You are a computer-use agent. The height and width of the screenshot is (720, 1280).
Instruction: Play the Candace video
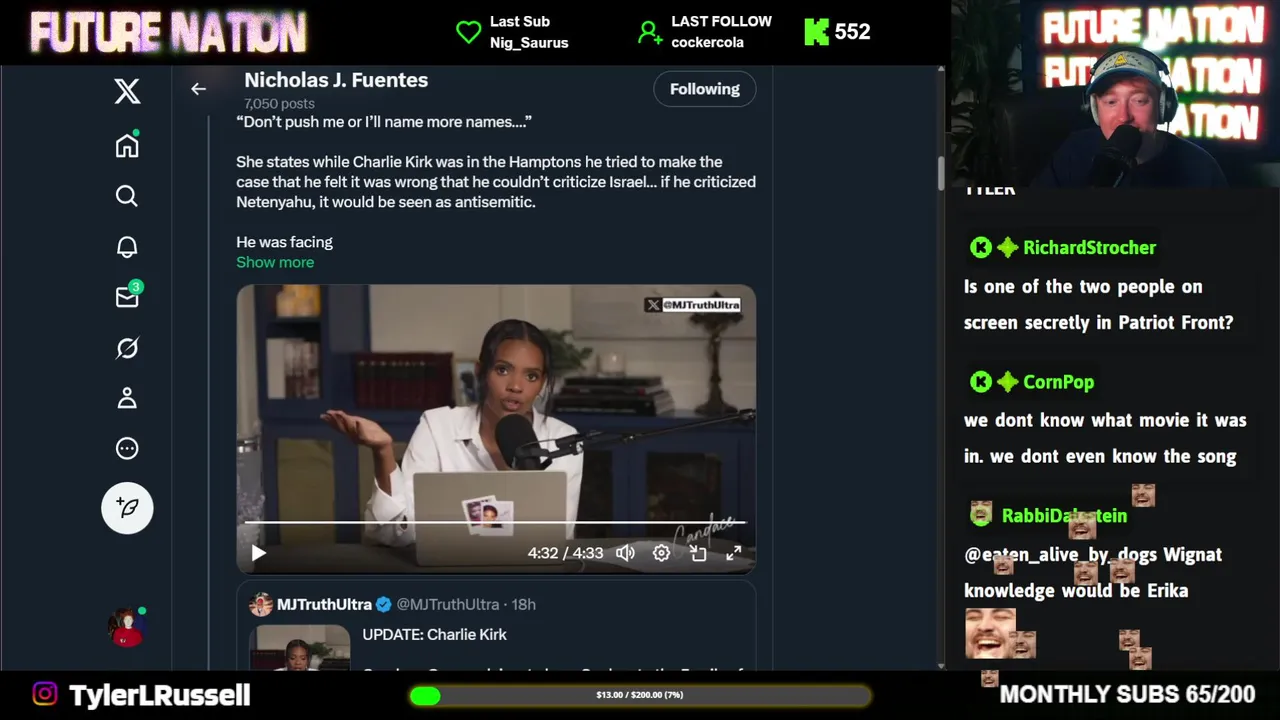(x=259, y=553)
